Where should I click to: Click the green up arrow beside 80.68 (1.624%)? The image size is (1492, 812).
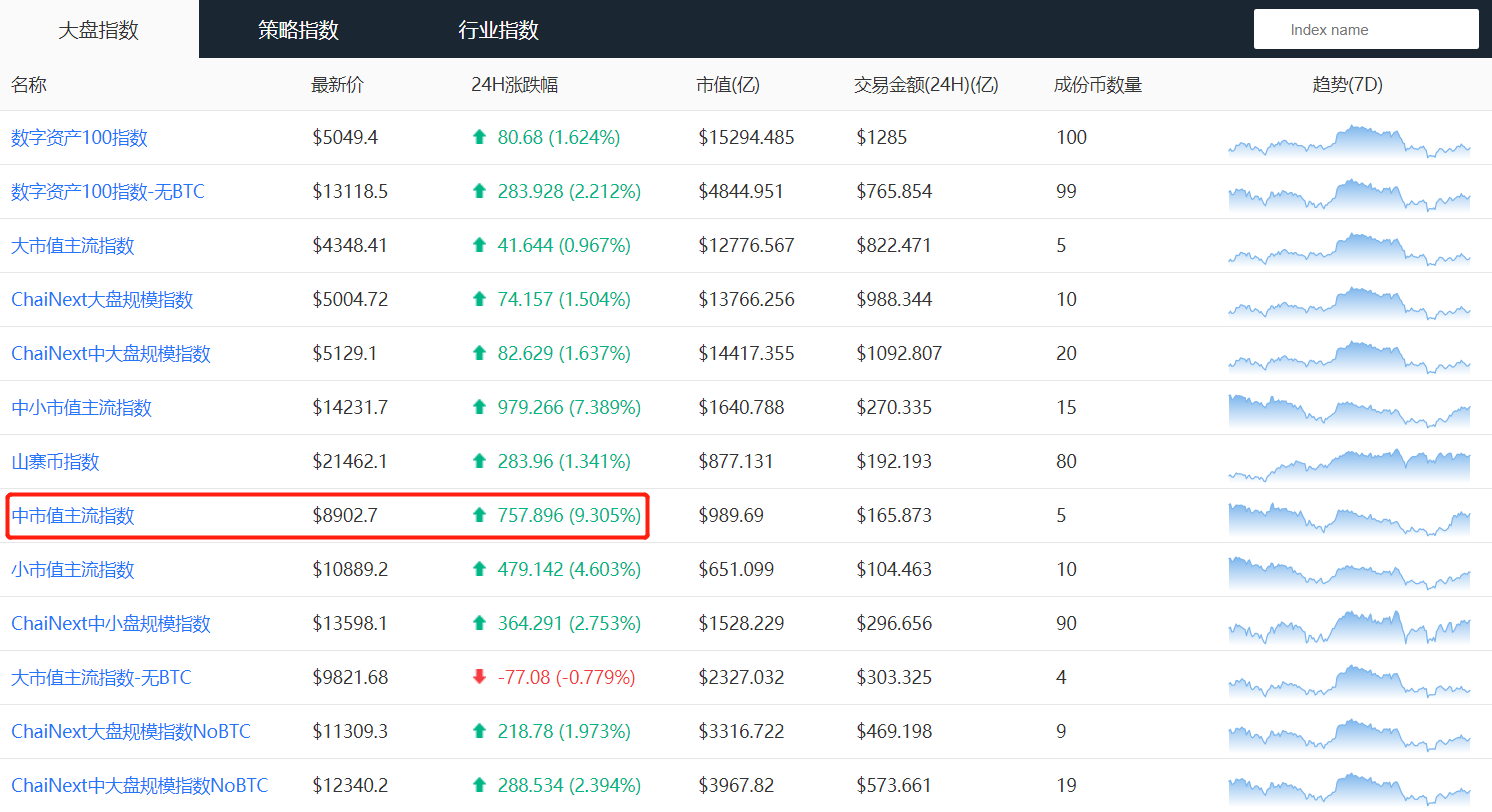[x=479, y=138]
